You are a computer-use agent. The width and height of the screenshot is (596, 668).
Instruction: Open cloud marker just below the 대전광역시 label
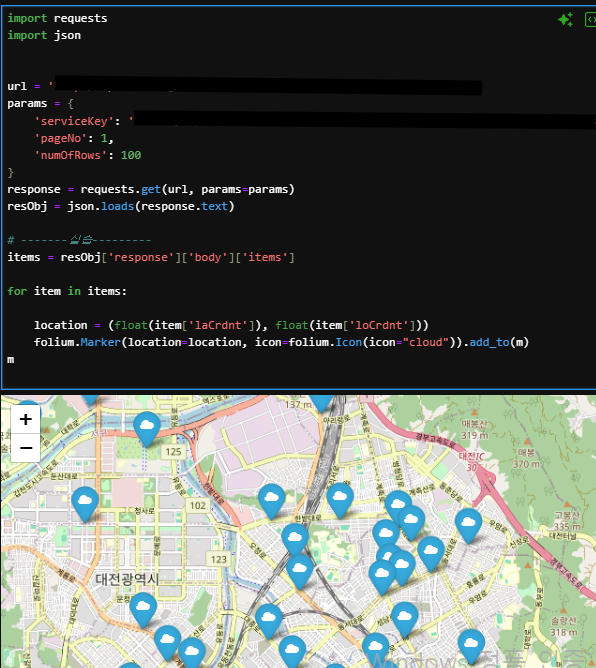click(143, 610)
